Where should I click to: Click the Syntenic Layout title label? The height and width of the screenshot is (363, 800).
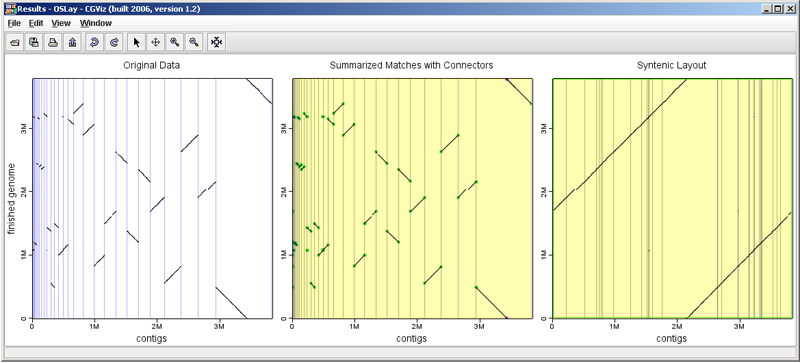click(x=672, y=65)
